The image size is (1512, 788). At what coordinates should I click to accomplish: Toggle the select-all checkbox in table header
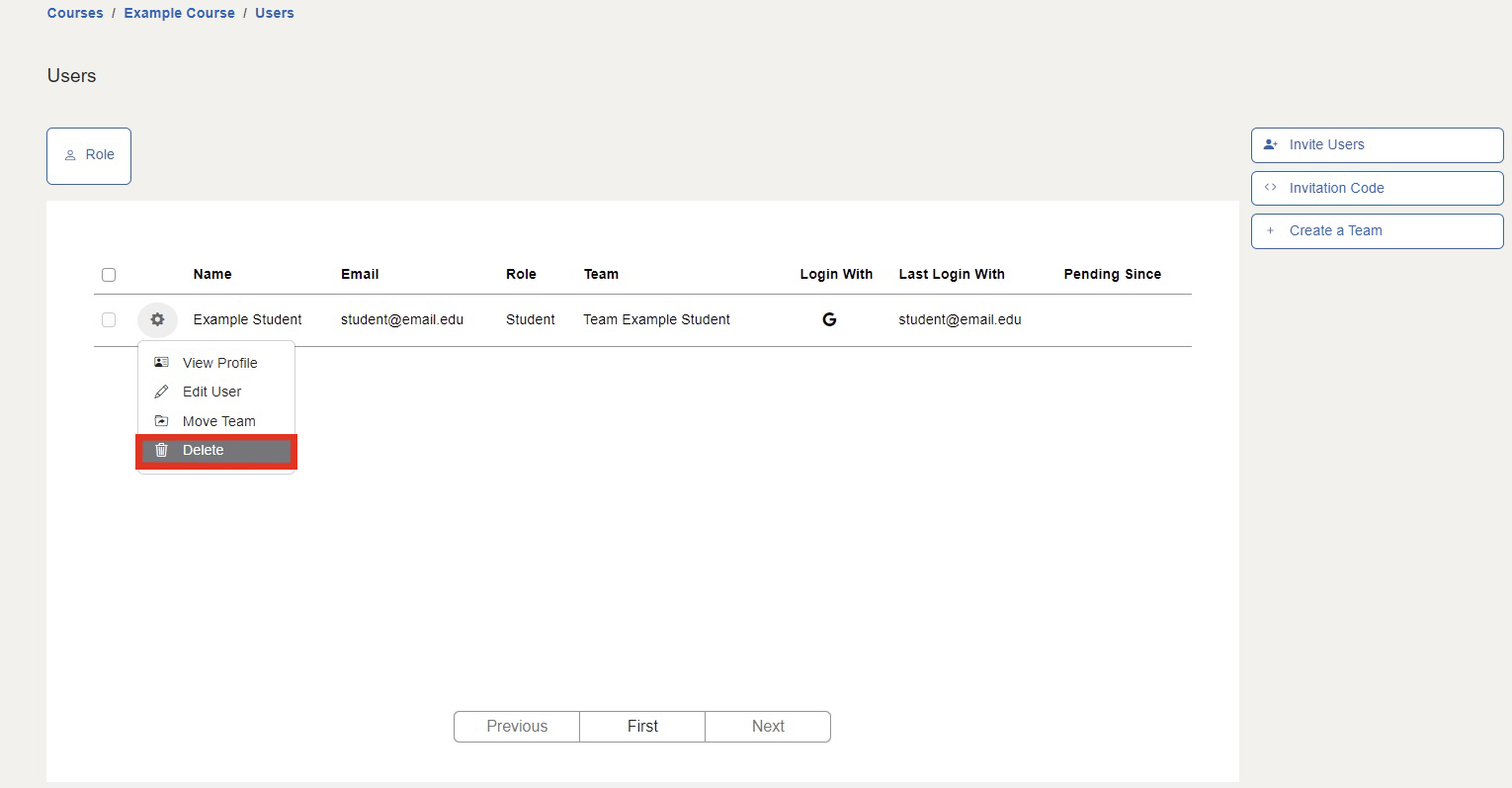point(109,275)
